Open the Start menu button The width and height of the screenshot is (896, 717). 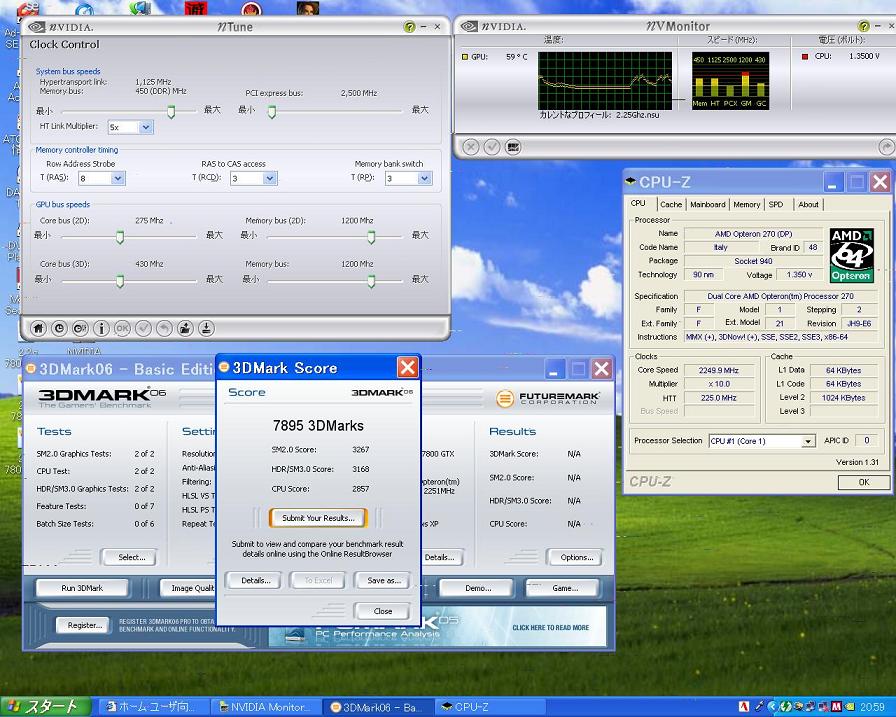45,707
